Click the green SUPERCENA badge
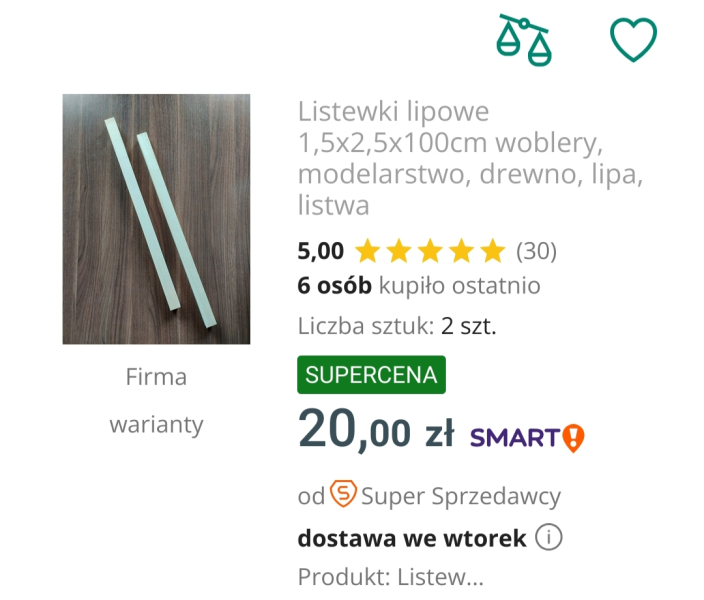This screenshot has height=600, width=704. point(371,375)
